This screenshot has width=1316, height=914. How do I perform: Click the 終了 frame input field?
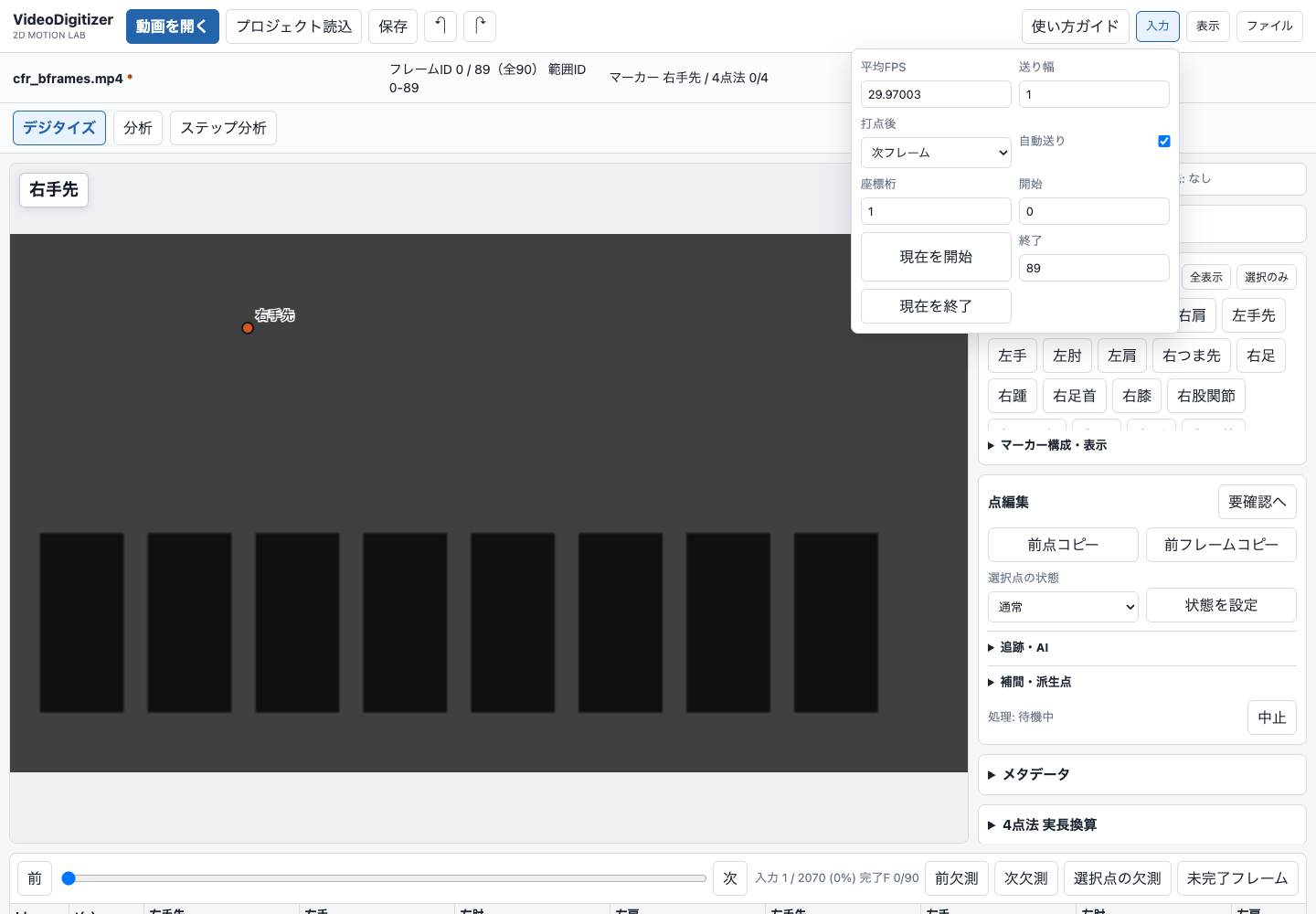(1094, 268)
